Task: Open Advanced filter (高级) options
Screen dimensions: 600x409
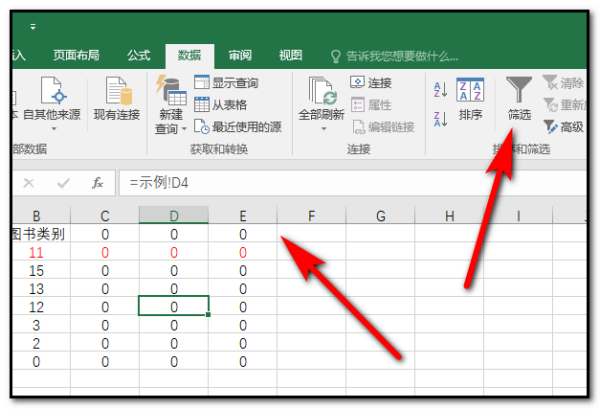Action: pyautogui.click(x=564, y=127)
